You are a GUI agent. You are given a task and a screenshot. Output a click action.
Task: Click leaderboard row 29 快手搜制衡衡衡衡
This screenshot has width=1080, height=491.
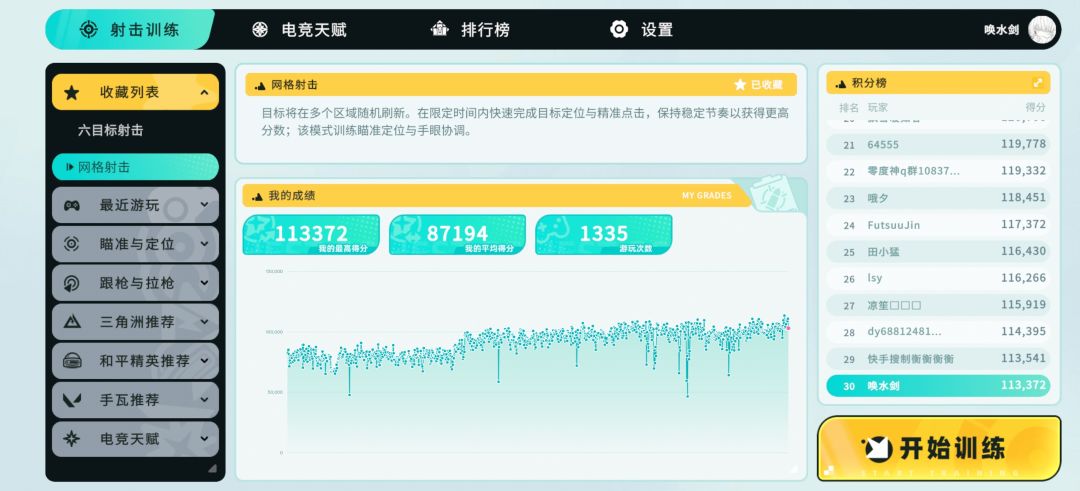pos(938,359)
